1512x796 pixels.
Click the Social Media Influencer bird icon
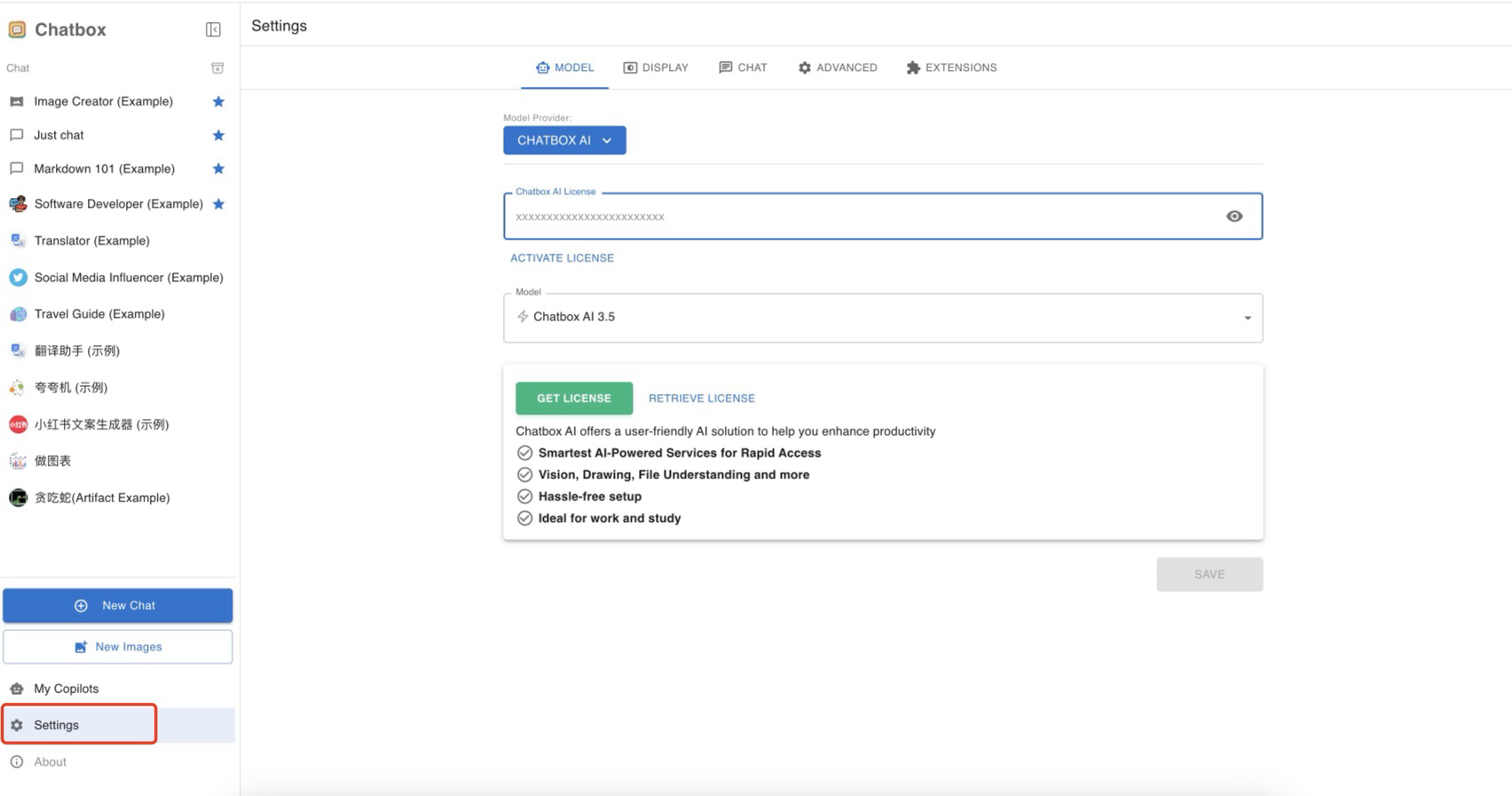pos(18,278)
